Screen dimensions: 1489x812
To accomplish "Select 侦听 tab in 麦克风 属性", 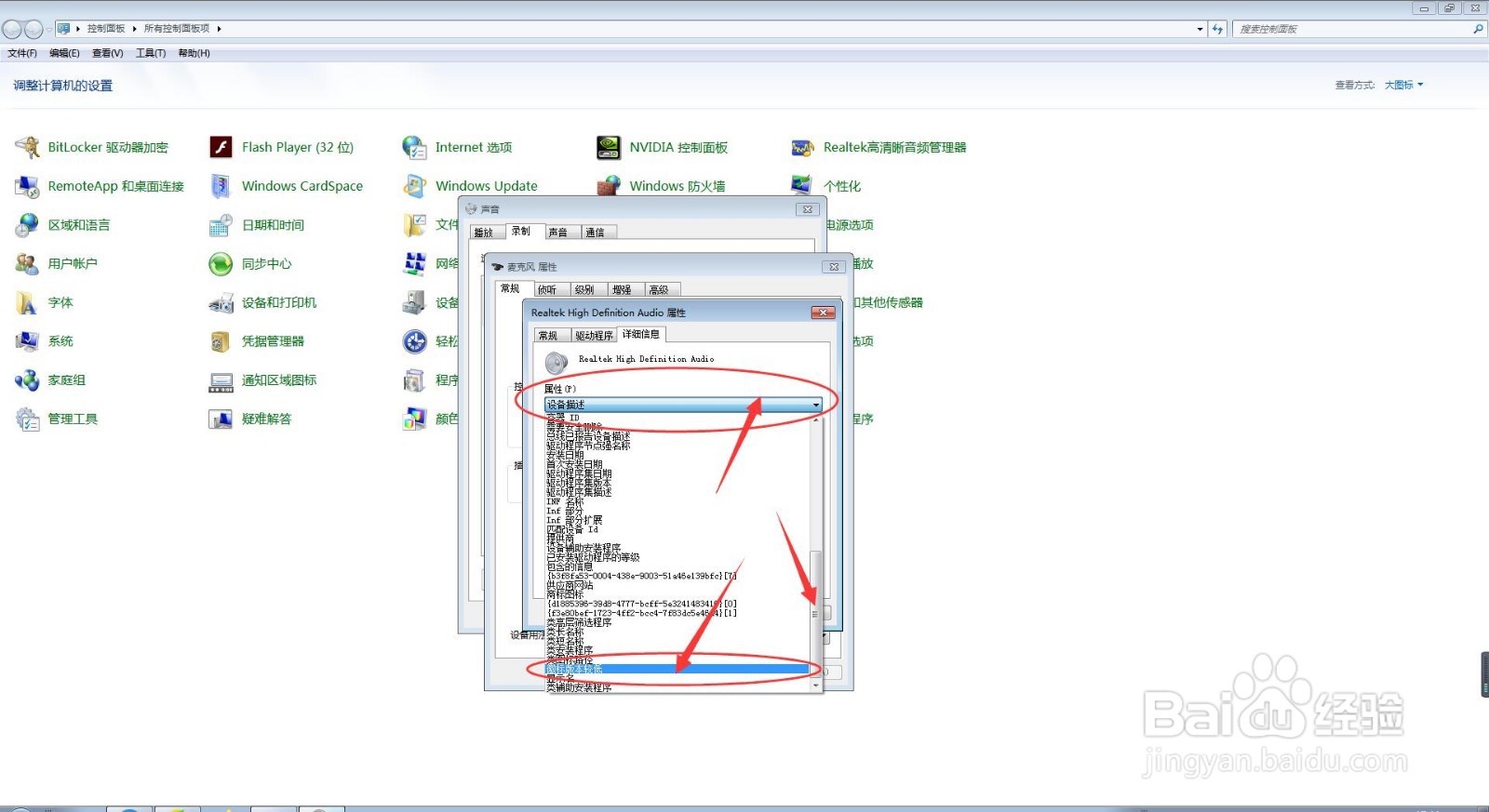I will [x=551, y=290].
